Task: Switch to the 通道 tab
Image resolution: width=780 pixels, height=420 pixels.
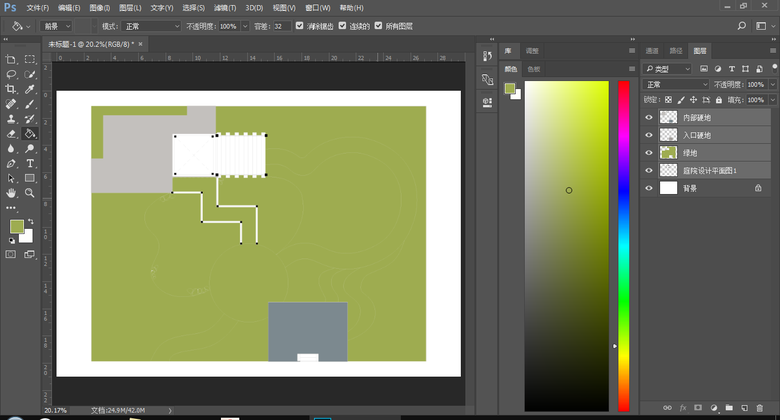Action: [x=652, y=50]
